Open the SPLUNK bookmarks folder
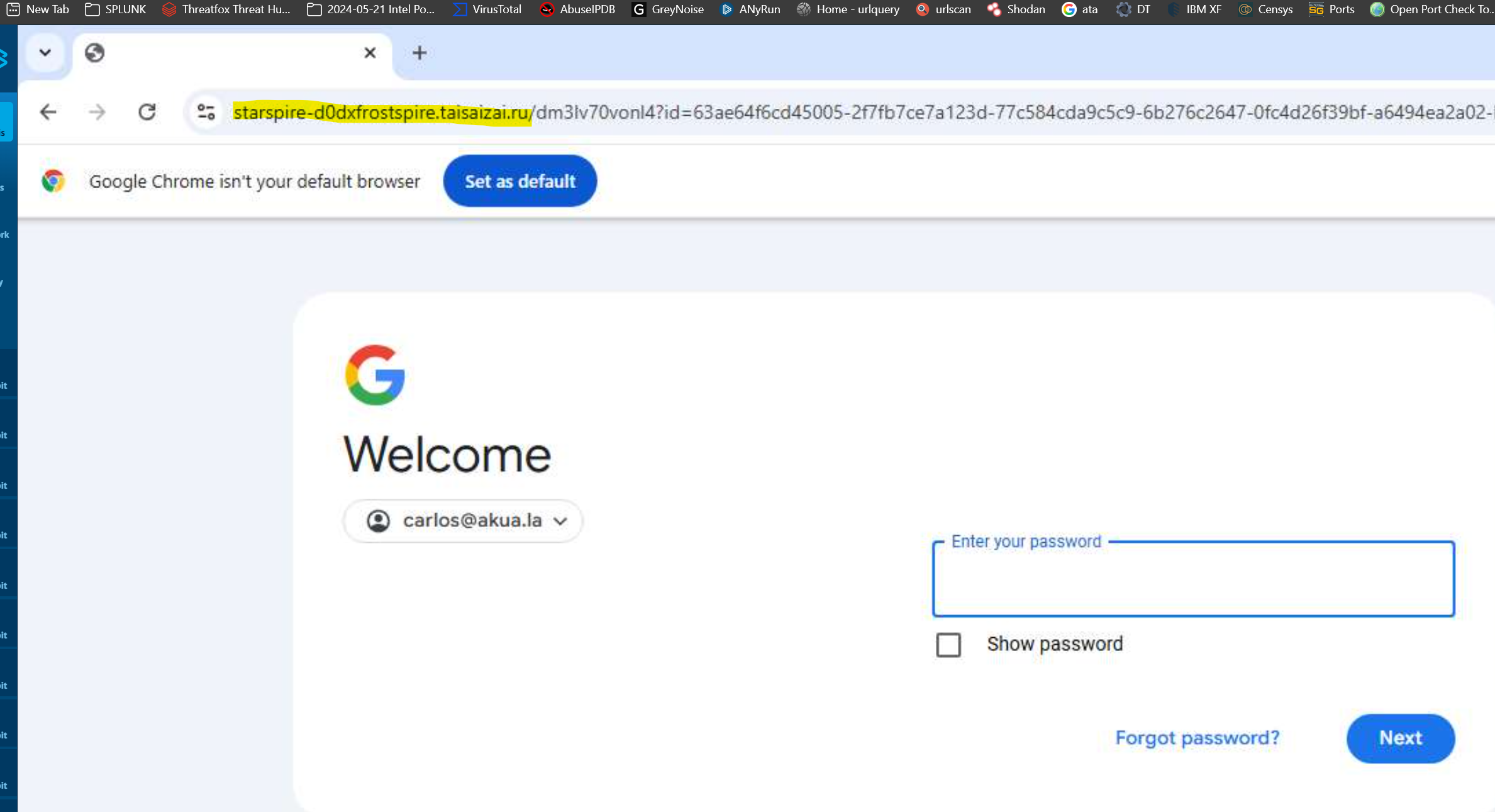This screenshot has height=812, width=1495. pyautogui.click(x=116, y=9)
